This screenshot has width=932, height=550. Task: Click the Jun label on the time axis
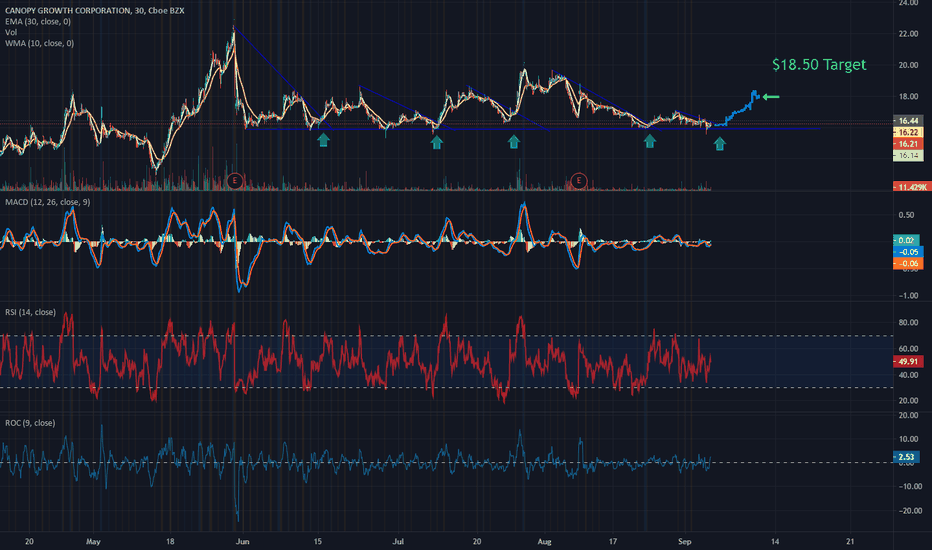242,542
